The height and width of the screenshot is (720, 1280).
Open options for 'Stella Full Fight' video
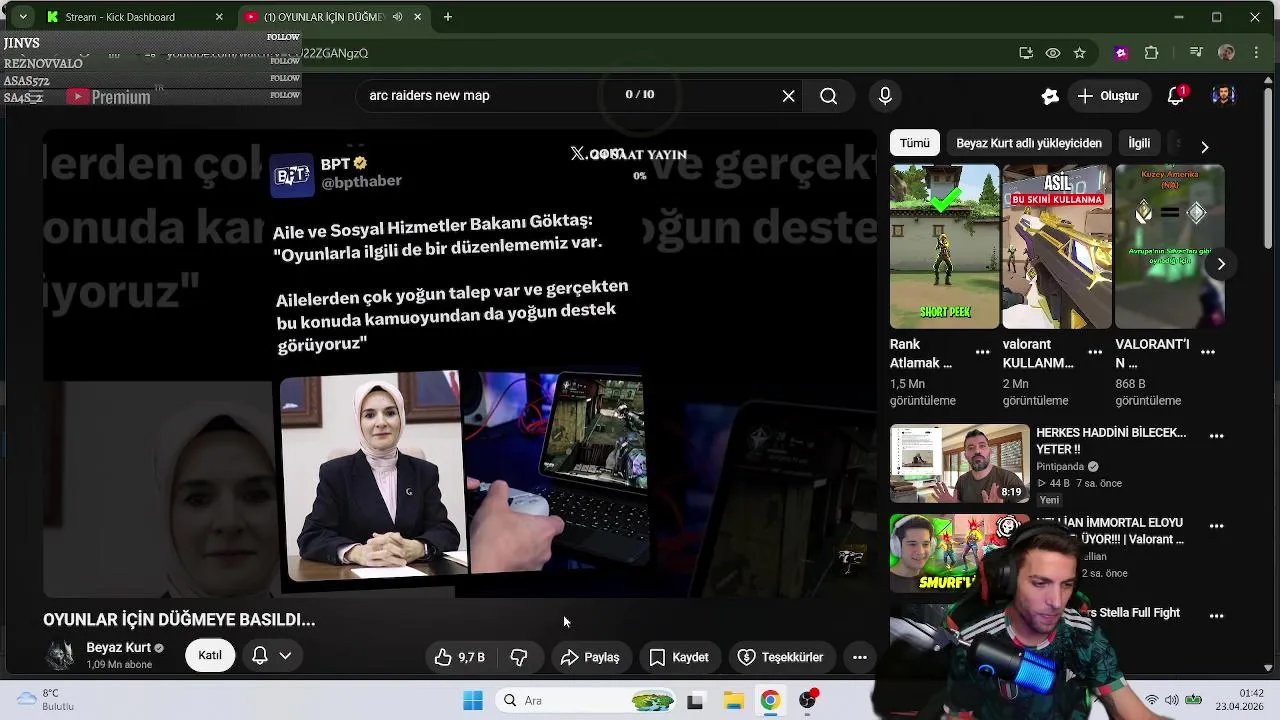1217,616
